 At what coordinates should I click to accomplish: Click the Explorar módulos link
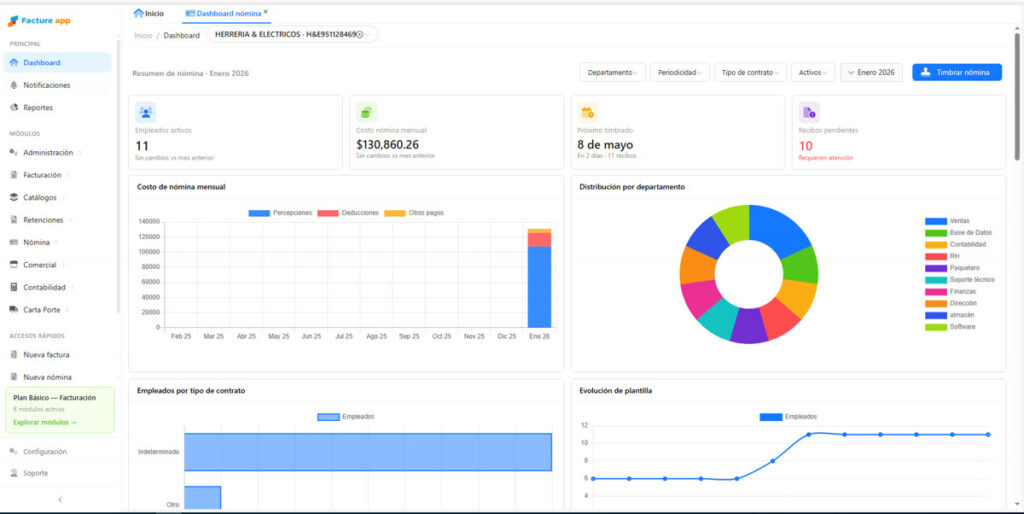(45, 422)
